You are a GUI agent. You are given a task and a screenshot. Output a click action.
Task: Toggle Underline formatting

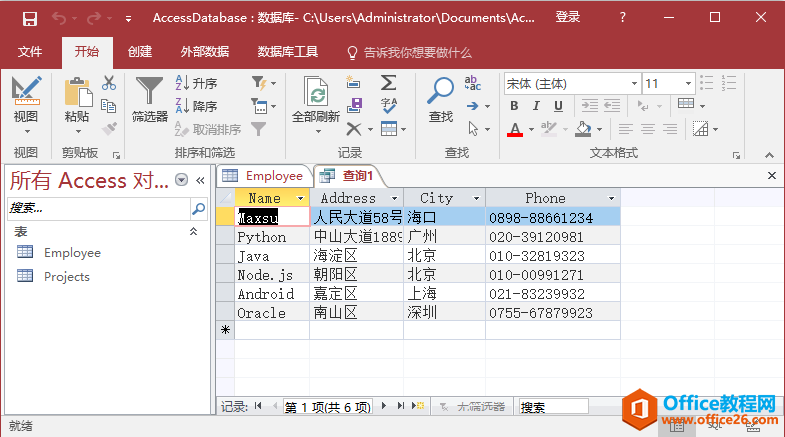point(558,106)
